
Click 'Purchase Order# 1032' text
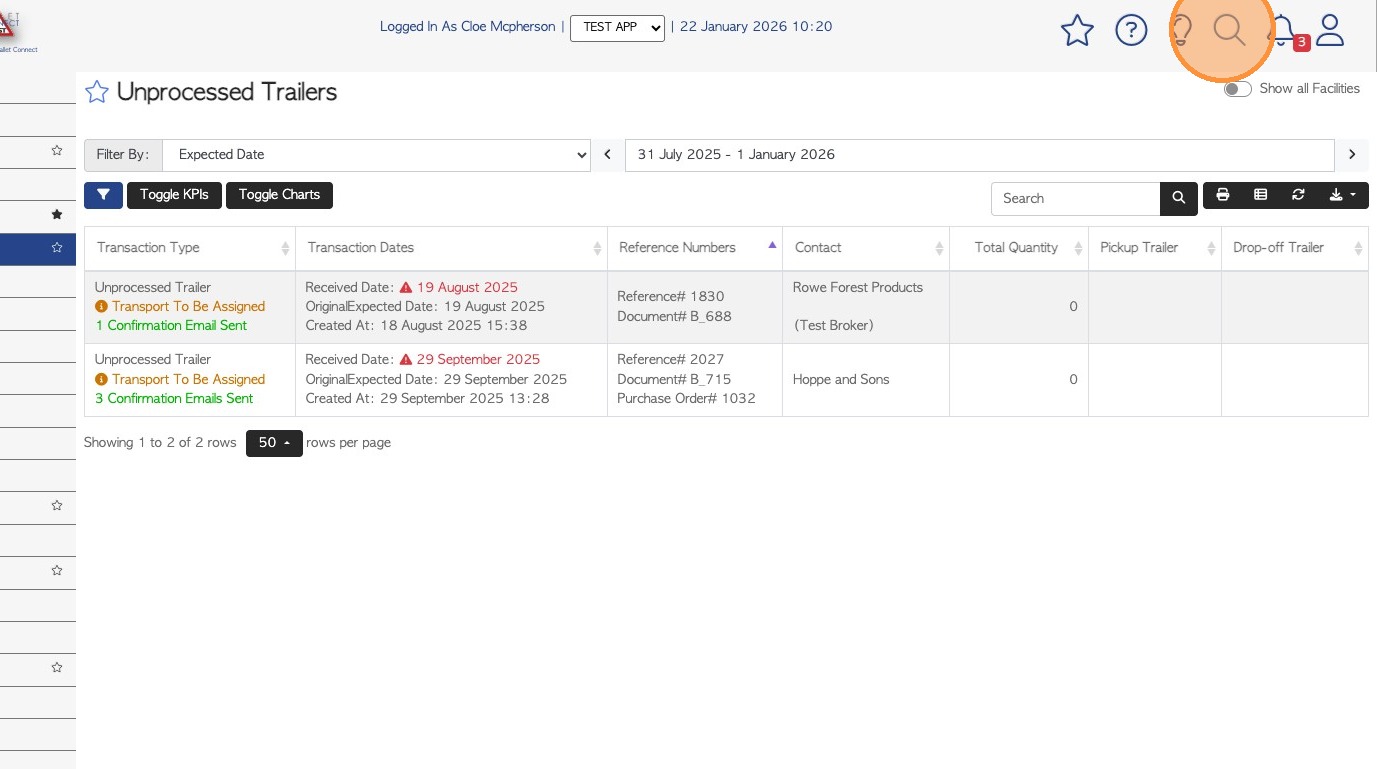coord(686,399)
